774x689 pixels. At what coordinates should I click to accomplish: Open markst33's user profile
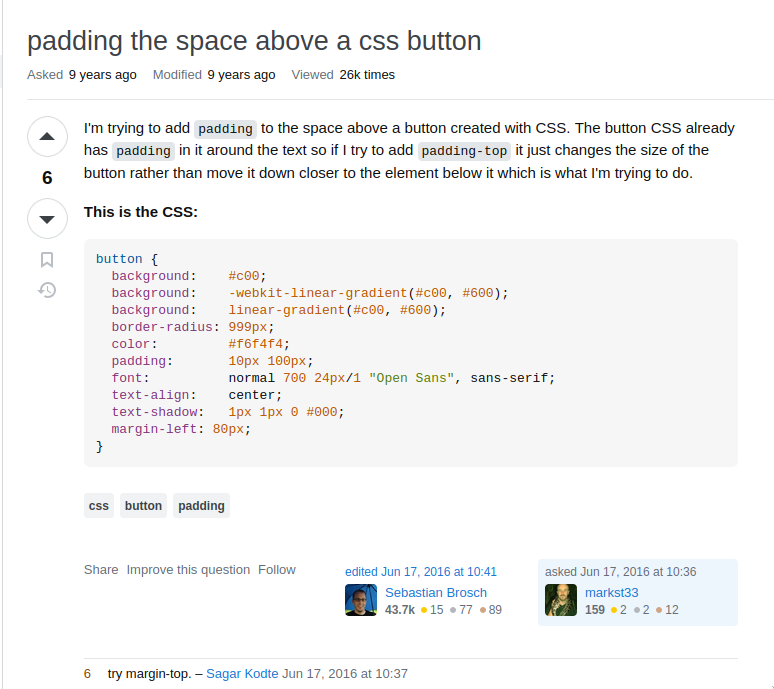[x=611, y=593]
